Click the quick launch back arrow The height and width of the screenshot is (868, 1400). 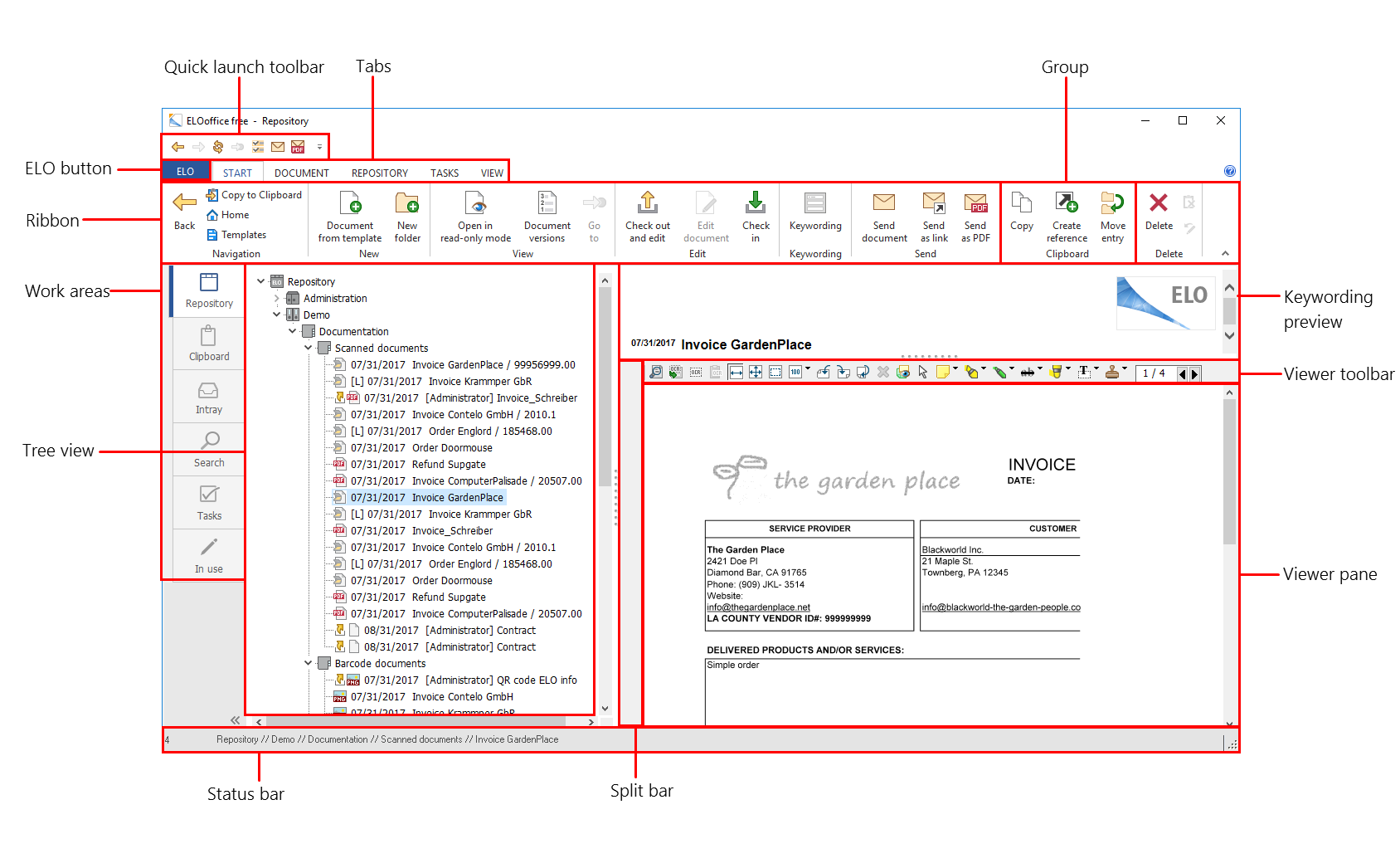tap(177, 147)
